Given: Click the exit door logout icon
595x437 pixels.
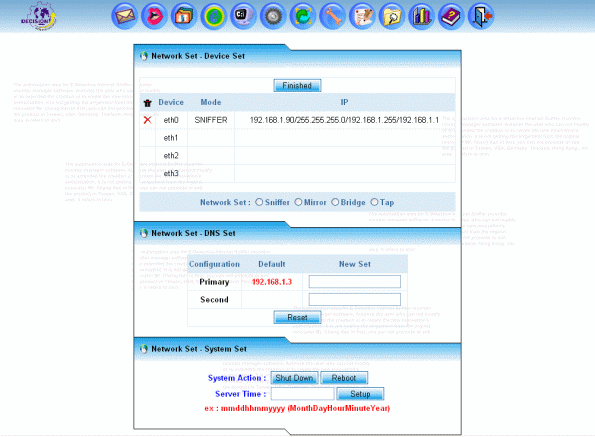Looking at the screenshot, I should click(481, 16).
